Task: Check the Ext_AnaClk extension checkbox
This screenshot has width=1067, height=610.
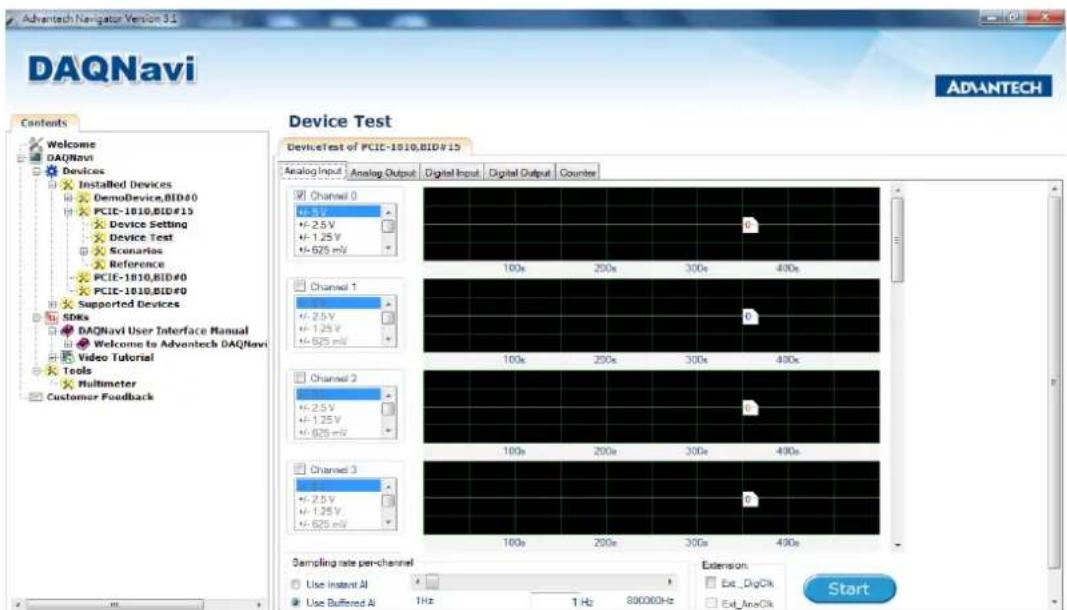Action: (x=710, y=603)
